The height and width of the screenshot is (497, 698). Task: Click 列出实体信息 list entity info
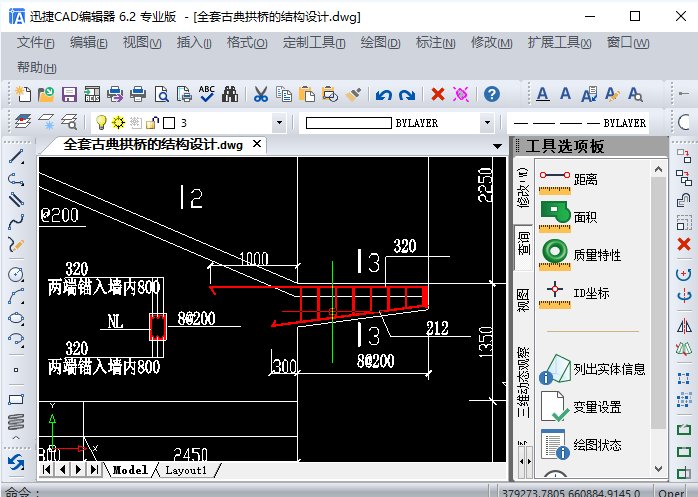(x=592, y=369)
